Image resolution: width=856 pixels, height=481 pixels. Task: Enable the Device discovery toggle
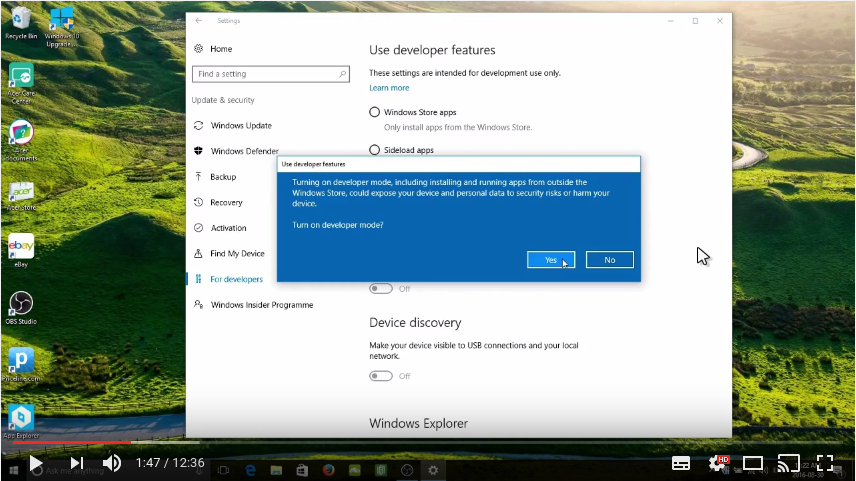[x=381, y=376]
